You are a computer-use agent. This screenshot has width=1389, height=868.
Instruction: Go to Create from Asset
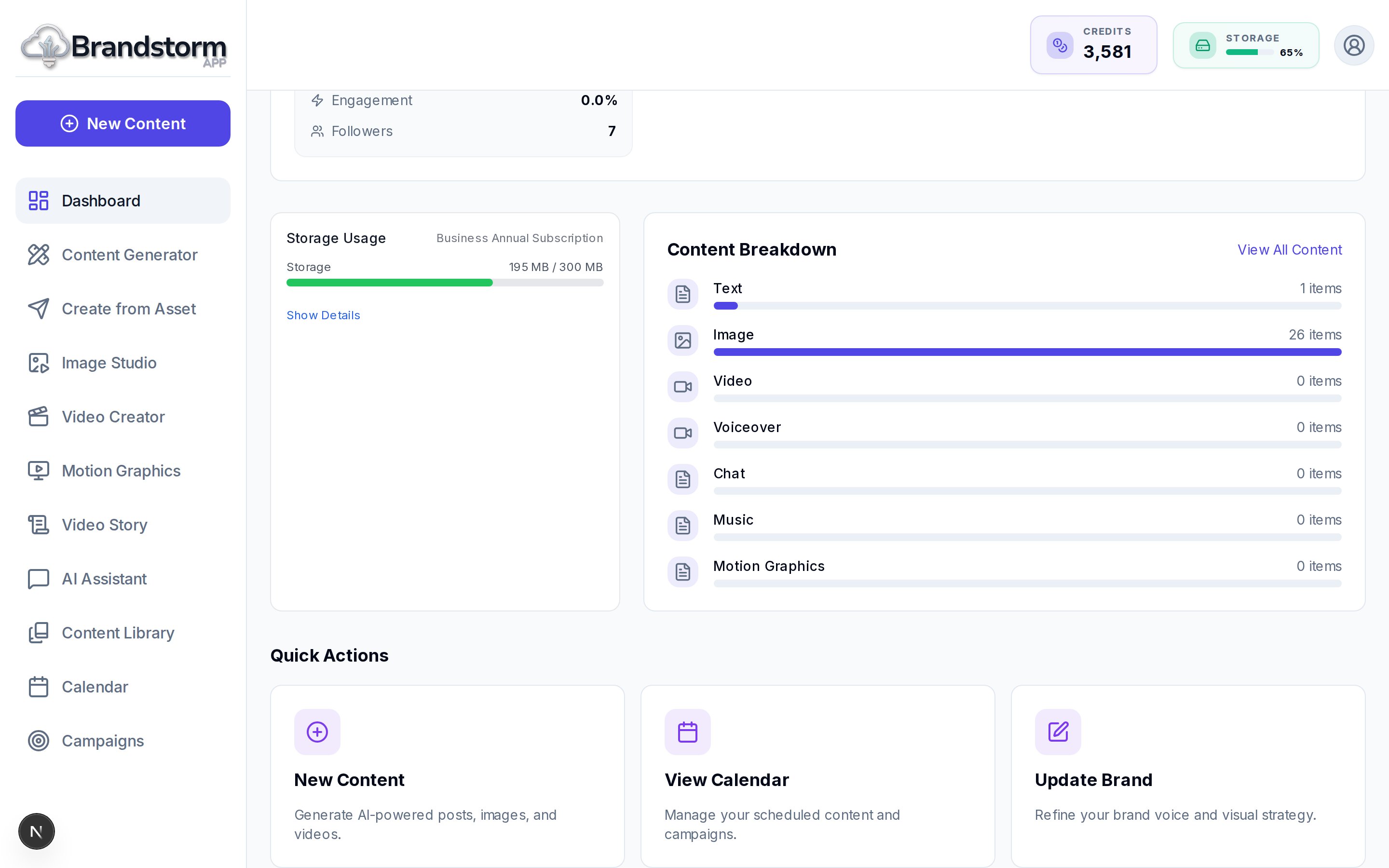click(123, 309)
